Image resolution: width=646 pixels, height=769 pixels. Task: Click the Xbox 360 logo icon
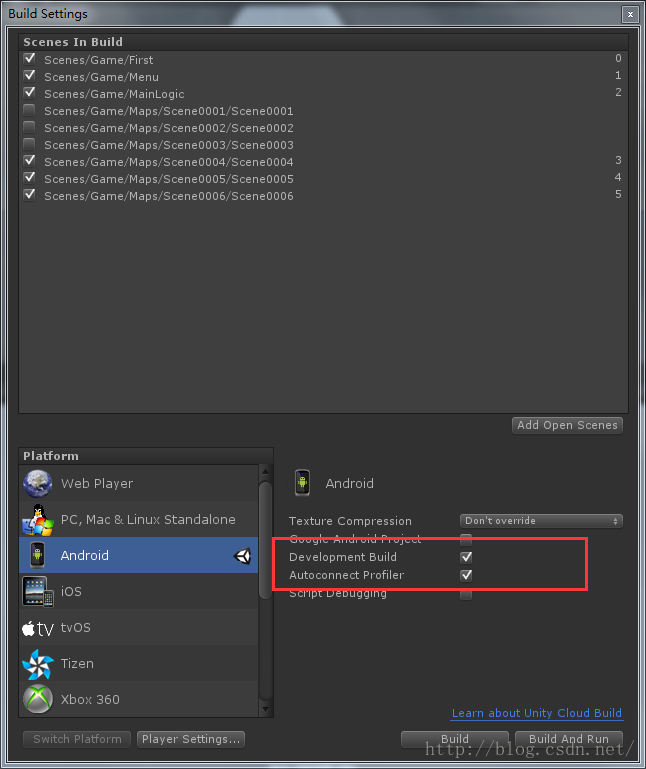[x=38, y=699]
